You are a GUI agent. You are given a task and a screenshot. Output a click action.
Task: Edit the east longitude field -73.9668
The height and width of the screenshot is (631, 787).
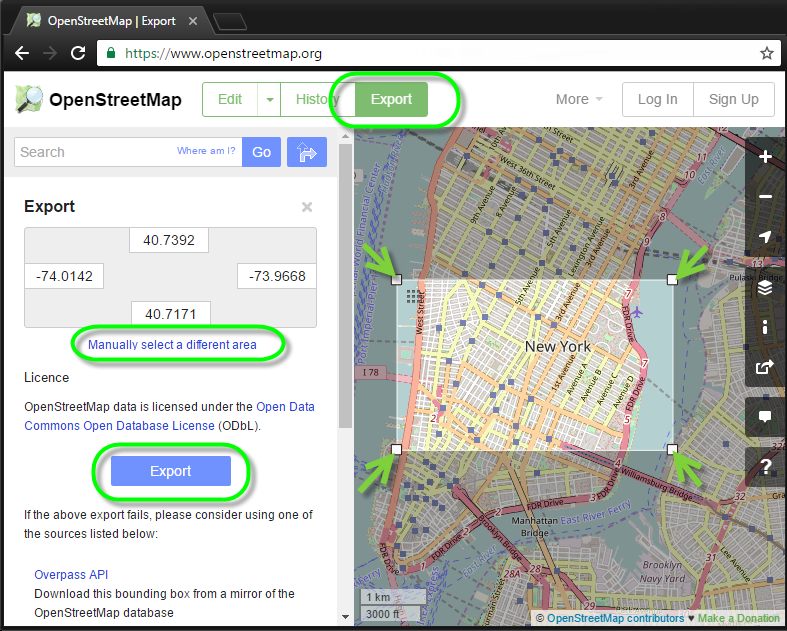pos(277,276)
